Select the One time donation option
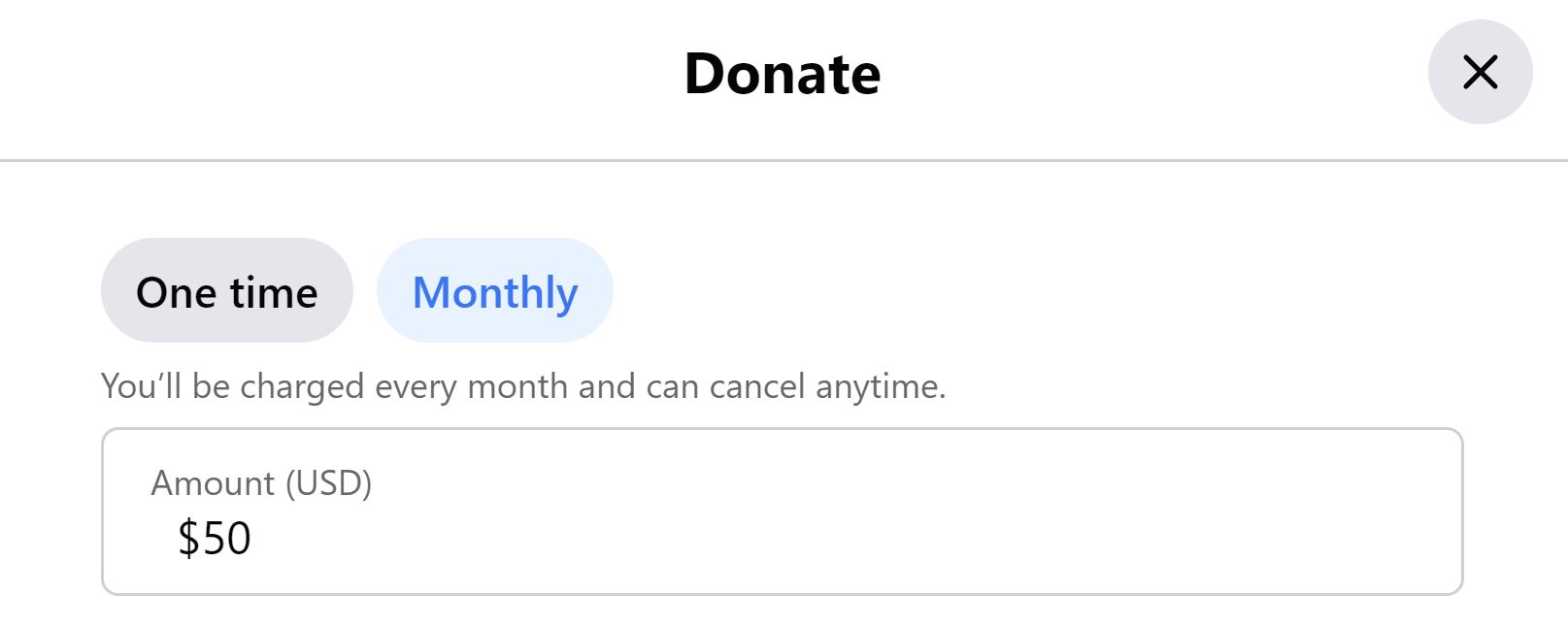 point(227,290)
